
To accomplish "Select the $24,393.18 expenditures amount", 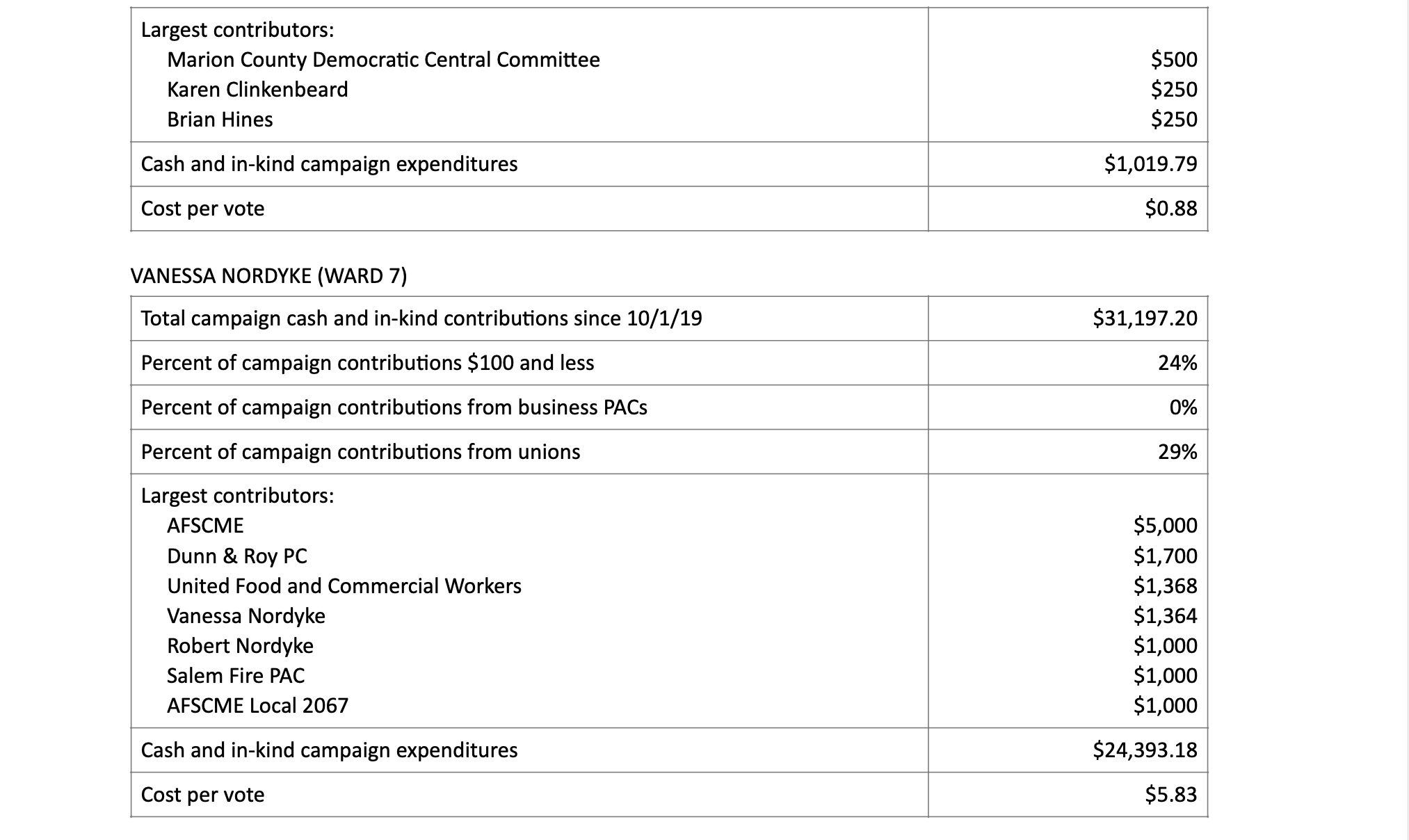I will point(1145,750).
